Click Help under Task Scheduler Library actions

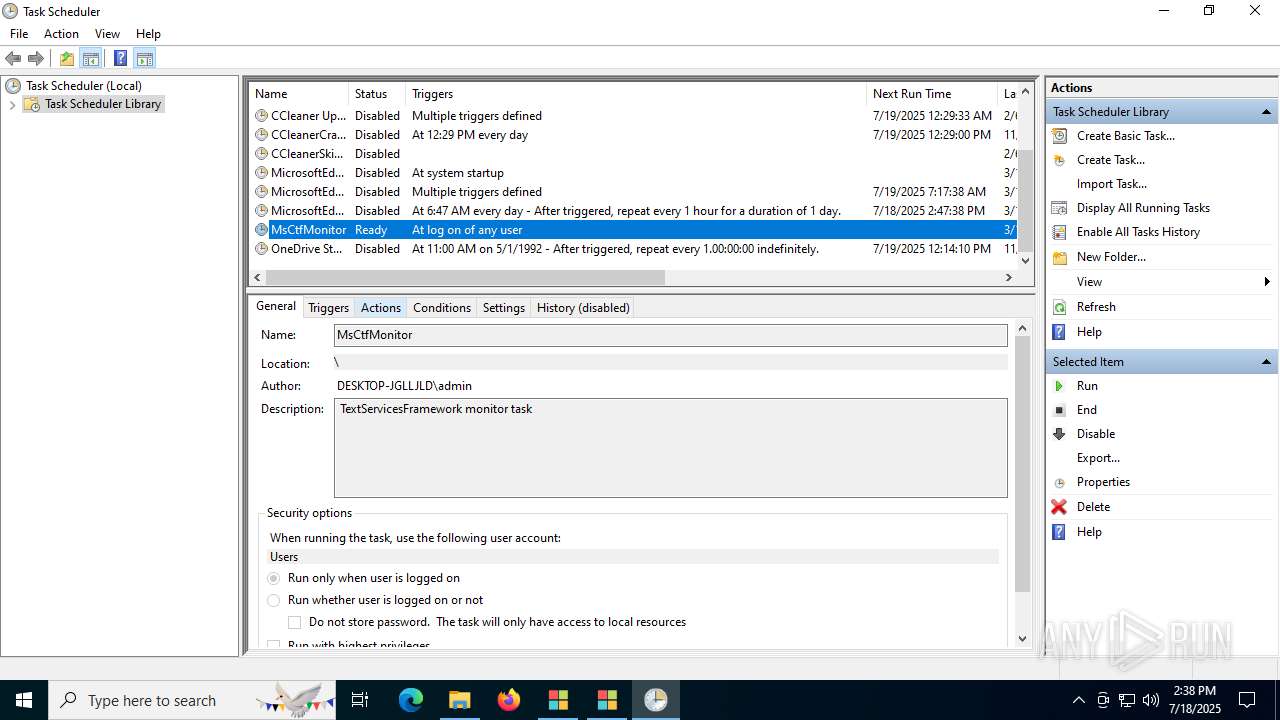click(1089, 332)
